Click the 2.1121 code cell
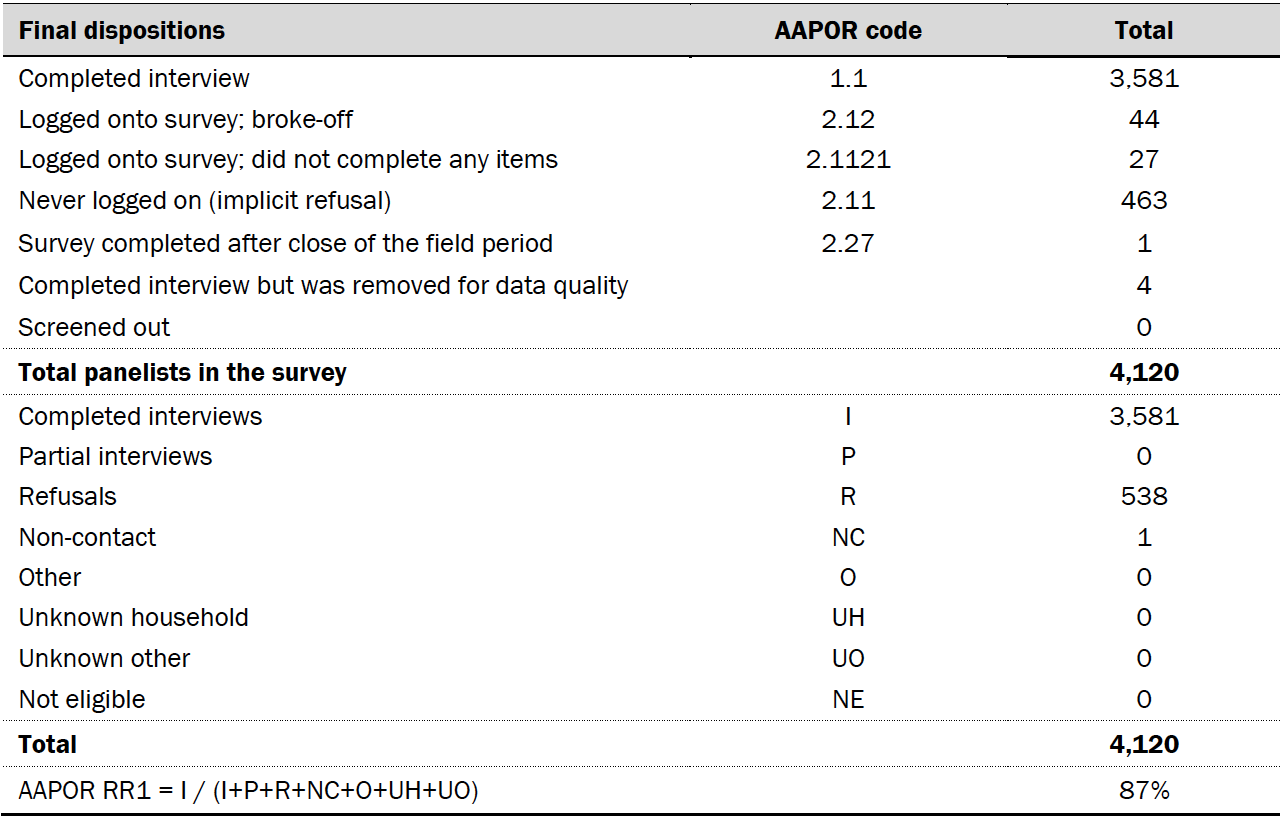 coord(848,159)
